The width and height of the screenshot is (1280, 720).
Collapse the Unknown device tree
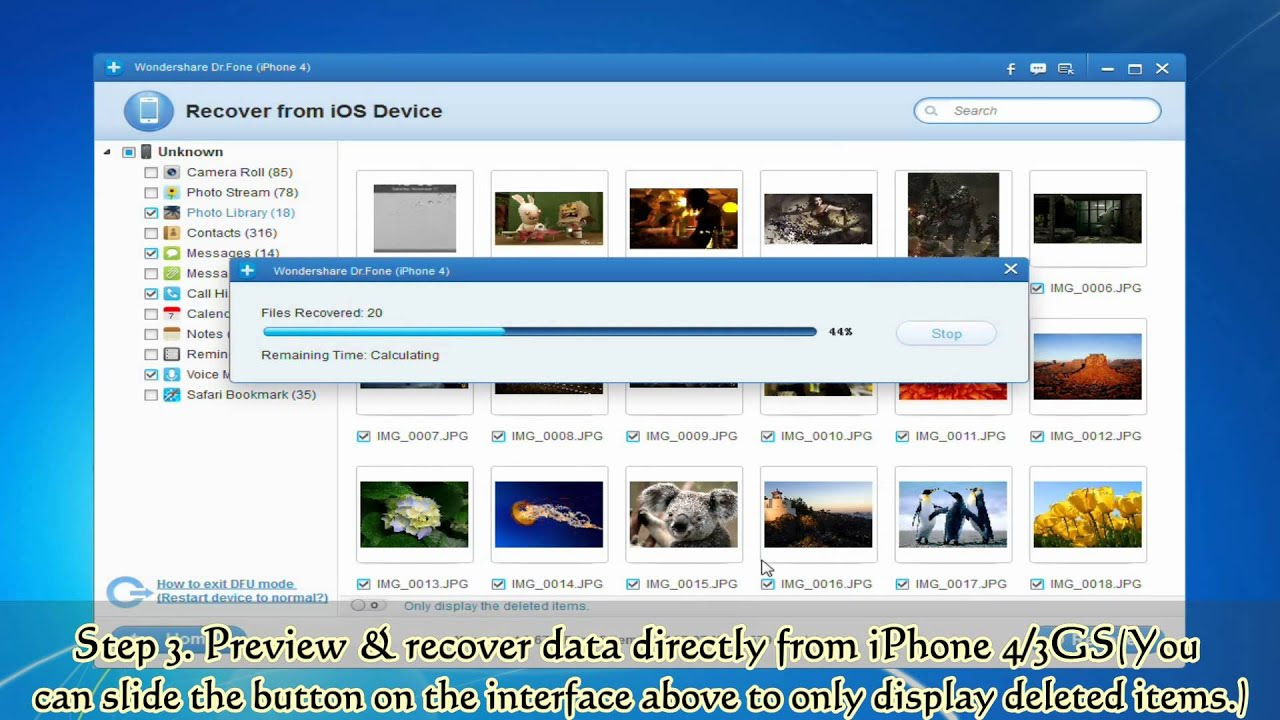tap(107, 152)
